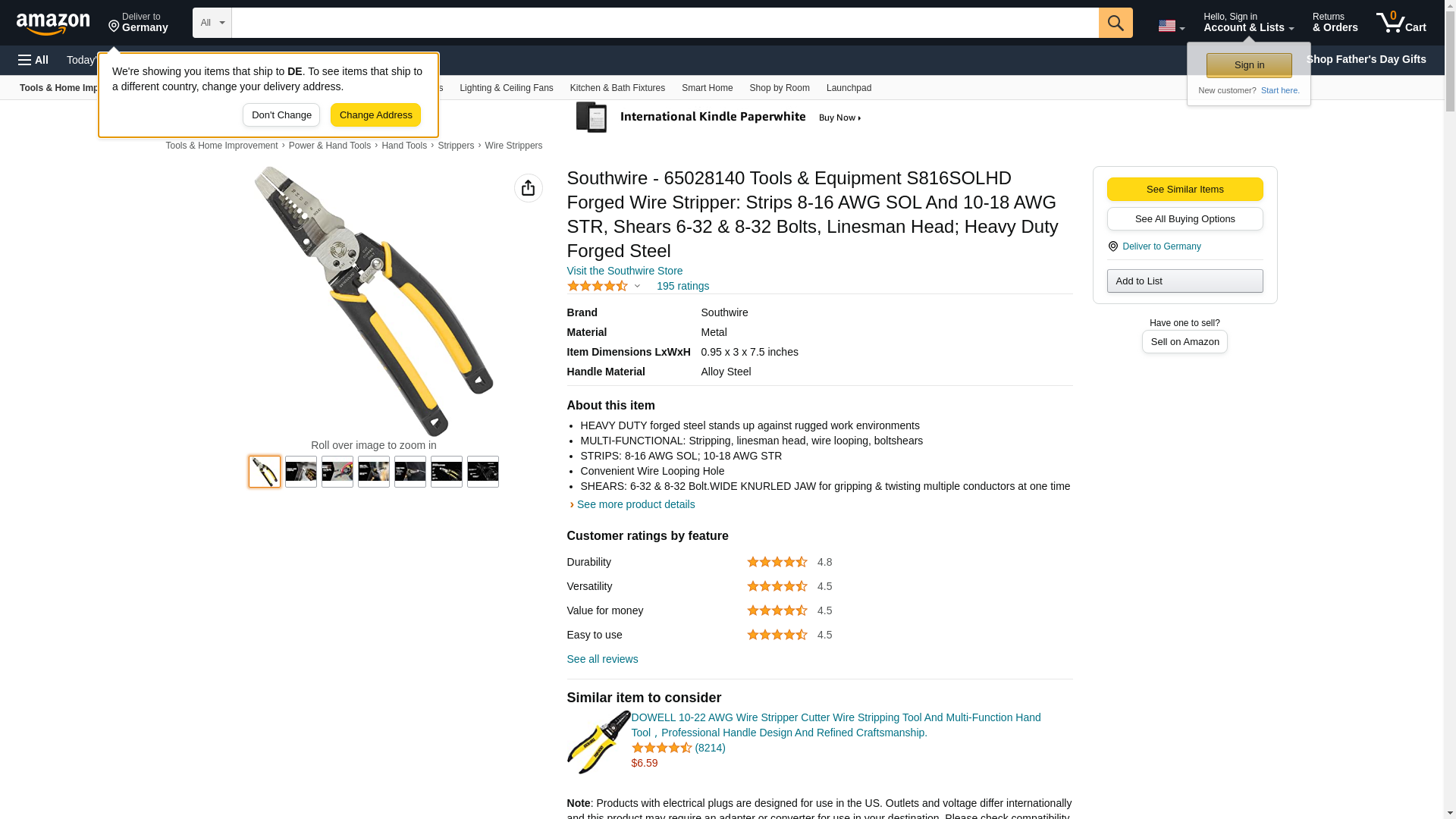Click the Change Address button

(x=375, y=115)
